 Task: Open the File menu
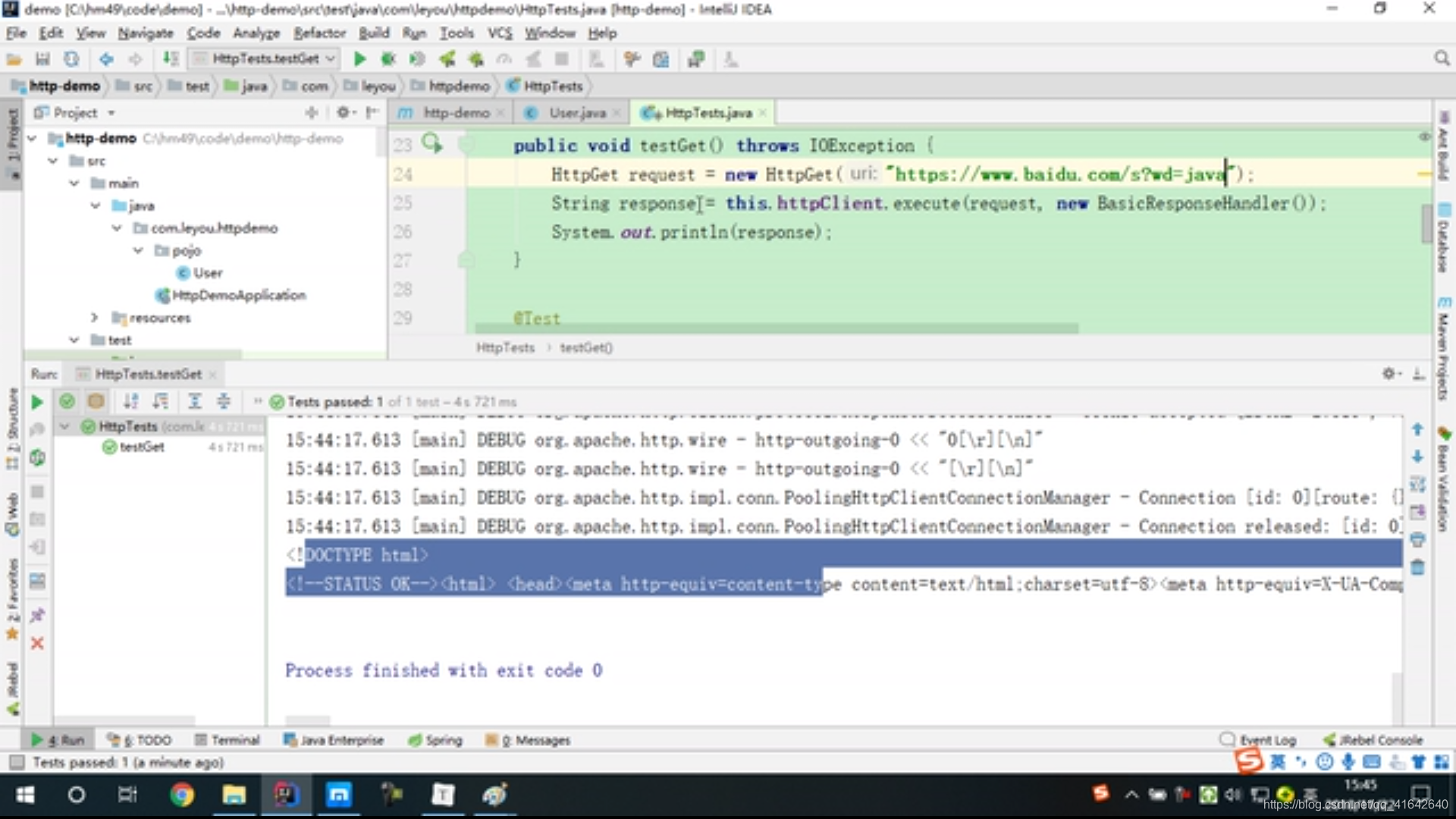click(x=16, y=33)
